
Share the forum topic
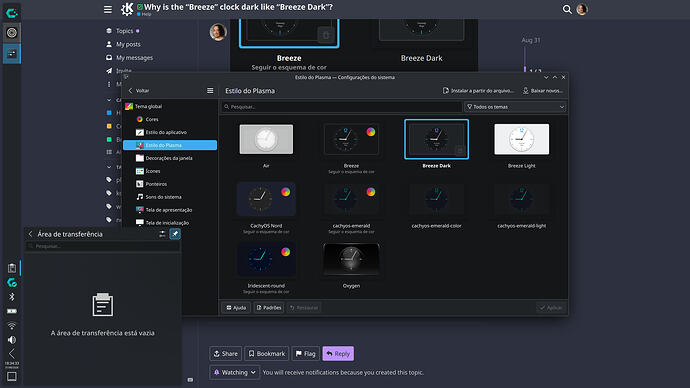coord(225,354)
